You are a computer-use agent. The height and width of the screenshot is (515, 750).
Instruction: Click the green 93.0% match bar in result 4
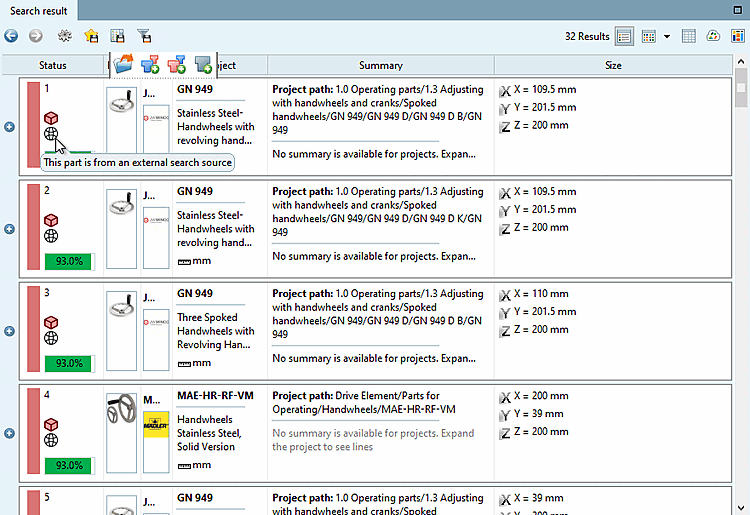(68, 465)
